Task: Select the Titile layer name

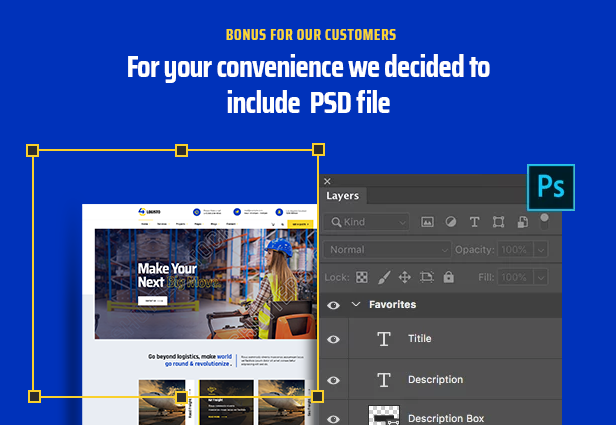Action: 420,338
